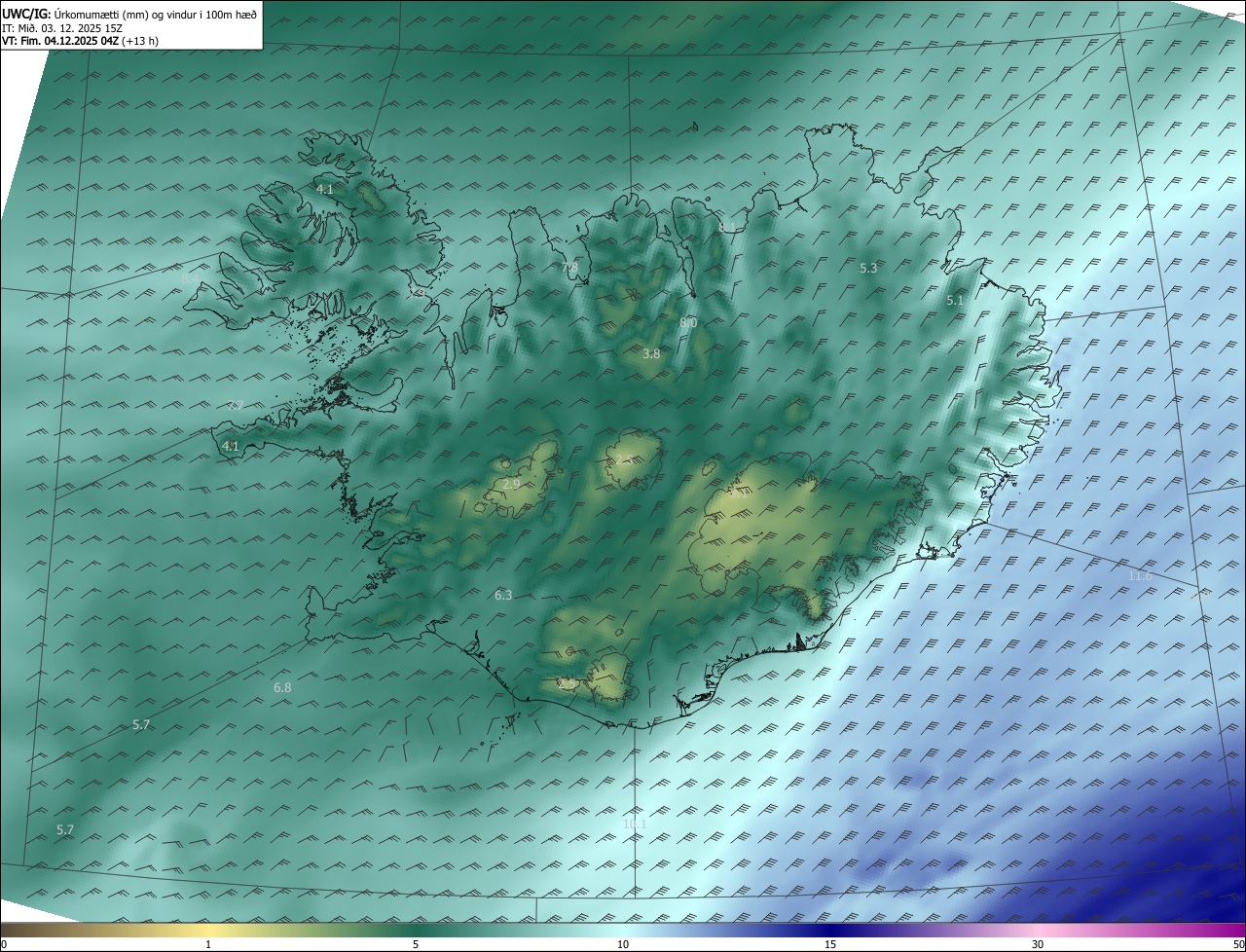Click the 10.1 precipitation value label
The image size is (1246, 952).
pyautogui.click(x=635, y=824)
